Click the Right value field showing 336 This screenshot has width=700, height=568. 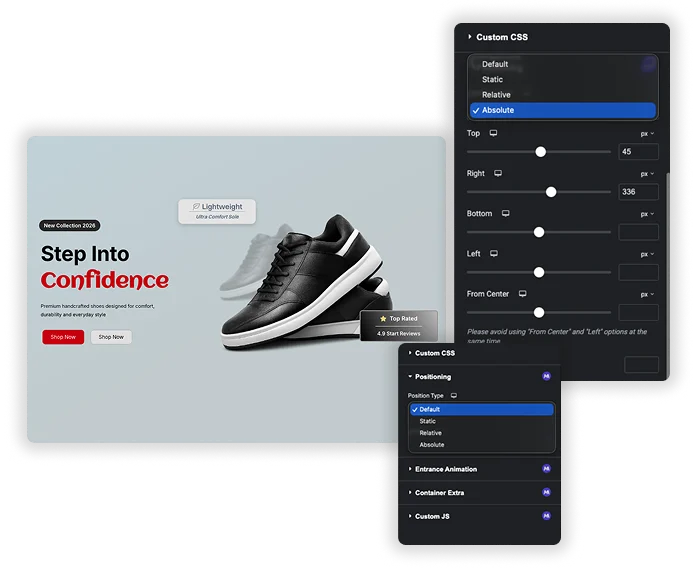[638, 192]
